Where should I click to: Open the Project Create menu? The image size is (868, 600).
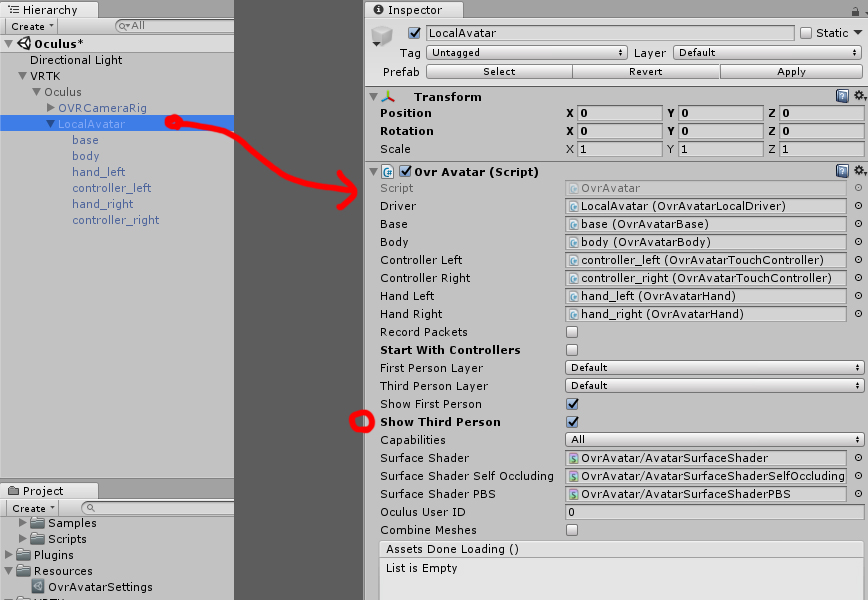tap(33, 508)
